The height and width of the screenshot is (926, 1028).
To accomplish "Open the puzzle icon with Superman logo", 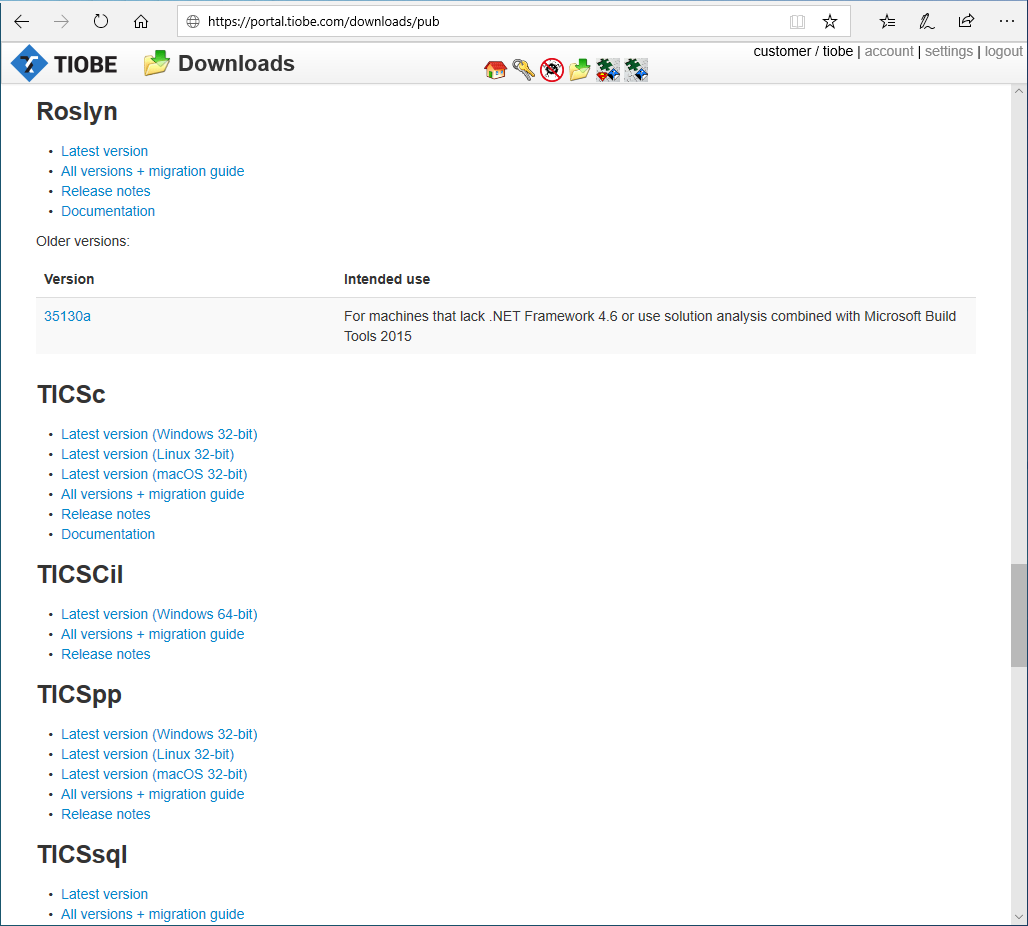I will (x=608, y=70).
